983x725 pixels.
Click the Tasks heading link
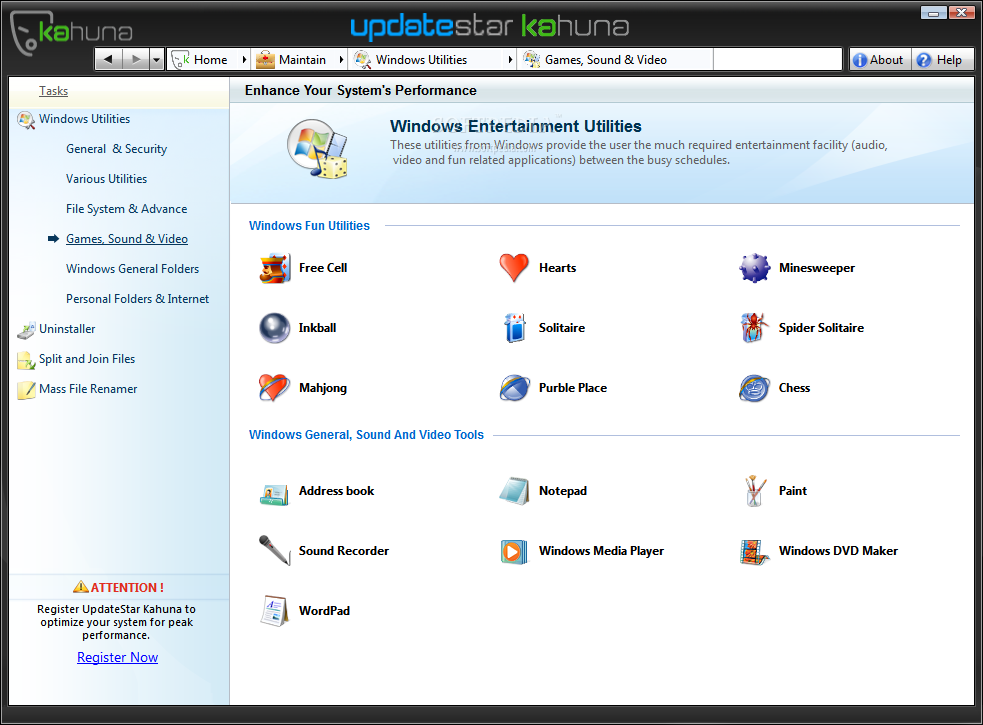(53, 91)
